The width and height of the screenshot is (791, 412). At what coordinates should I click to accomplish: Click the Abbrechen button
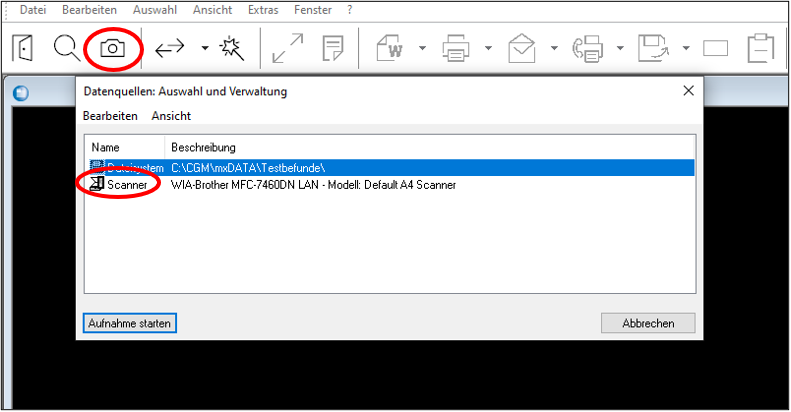[648, 323]
